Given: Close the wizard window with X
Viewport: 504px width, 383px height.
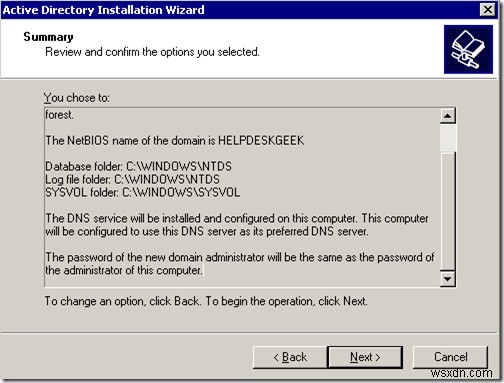Looking at the screenshot, I should click(487, 9).
